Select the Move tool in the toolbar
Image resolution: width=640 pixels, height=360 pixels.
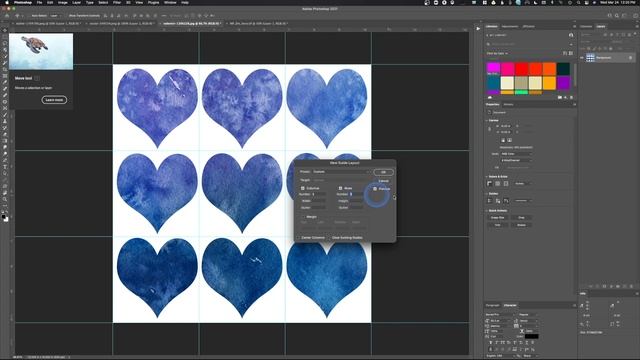tap(5, 30)
